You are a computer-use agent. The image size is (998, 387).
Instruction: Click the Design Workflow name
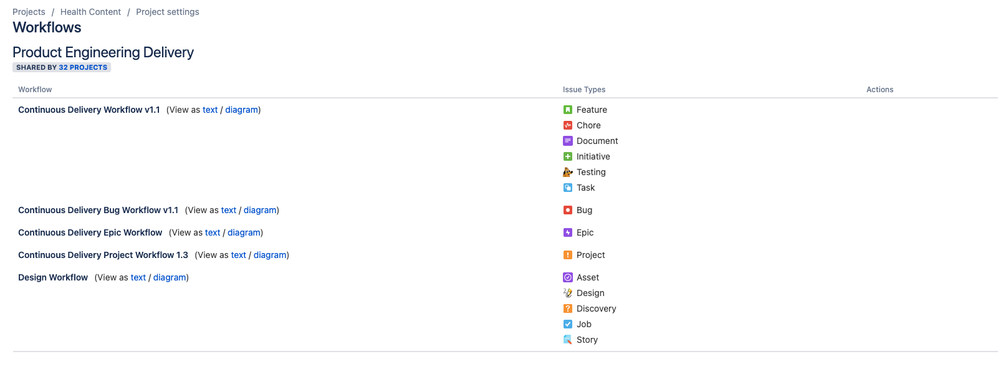coord(53,278)
